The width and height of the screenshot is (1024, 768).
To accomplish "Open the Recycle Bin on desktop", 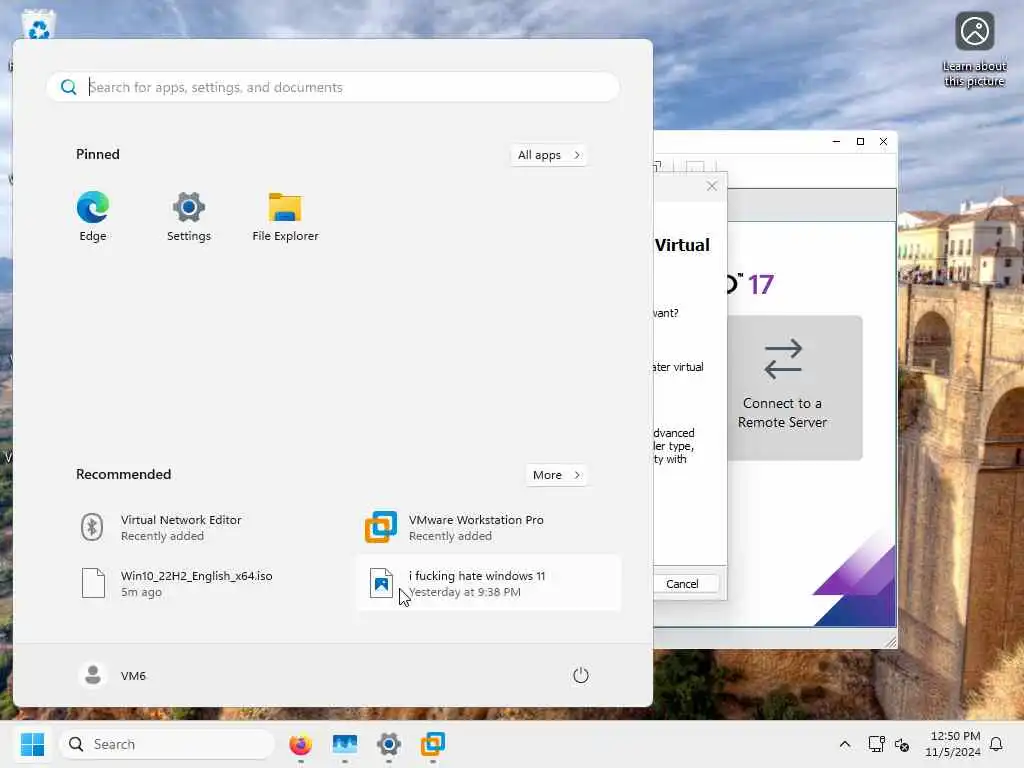I will click(x=38, y=25).
